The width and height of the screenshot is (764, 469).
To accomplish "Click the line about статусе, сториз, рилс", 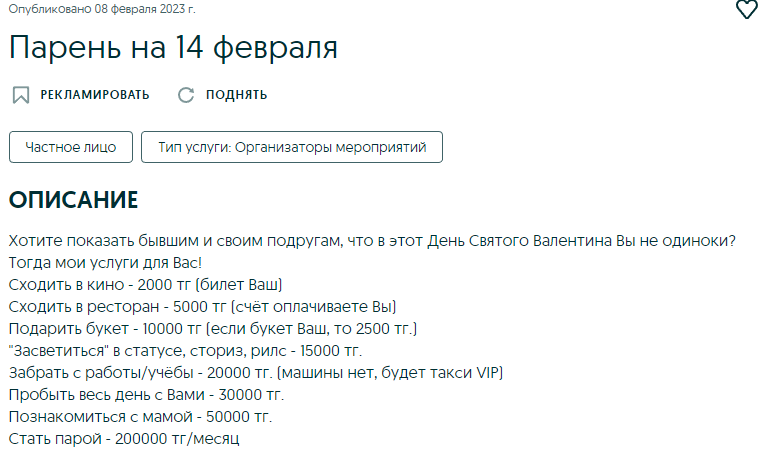I will [x=185, y=351].
